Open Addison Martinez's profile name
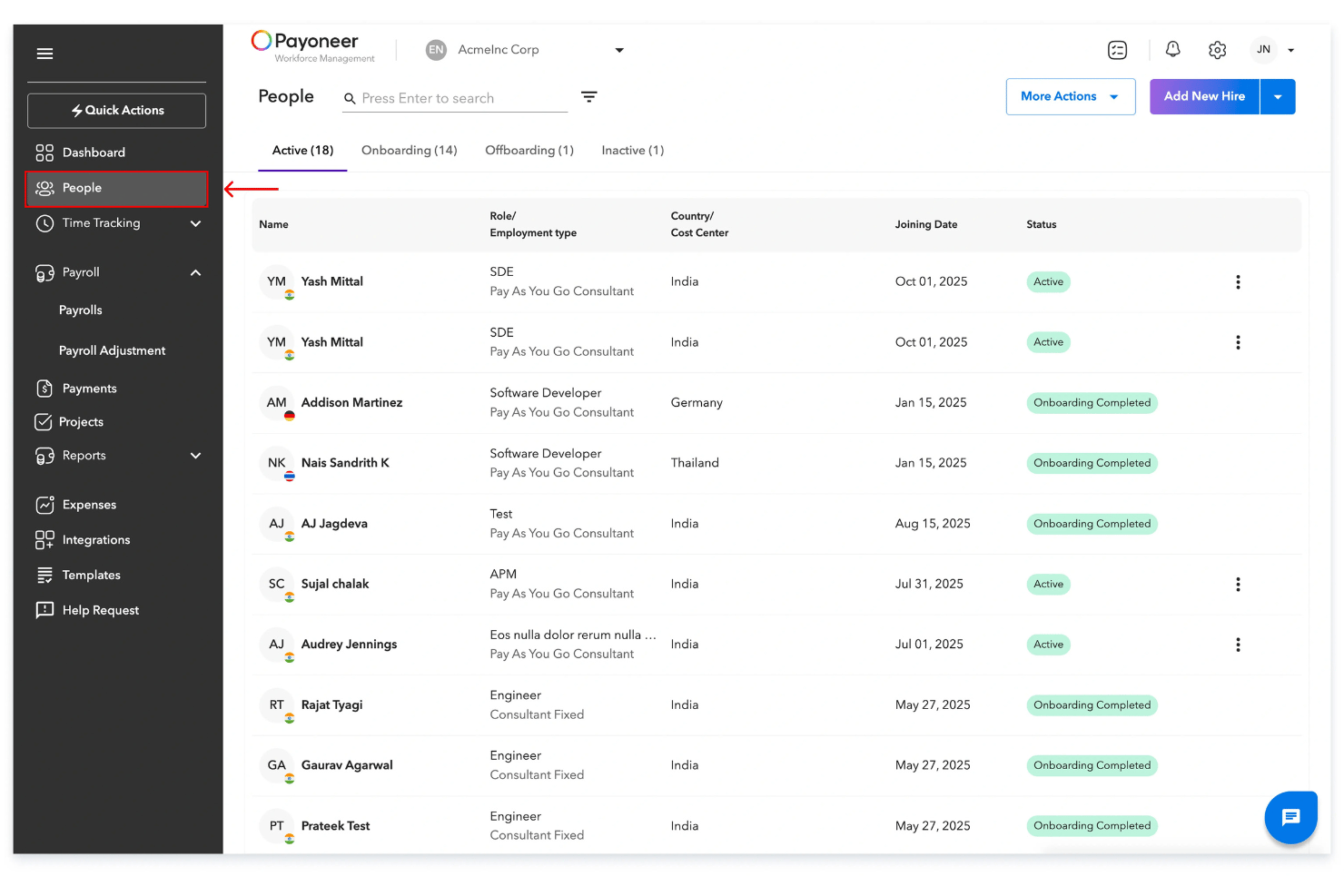 coord(352,403)
